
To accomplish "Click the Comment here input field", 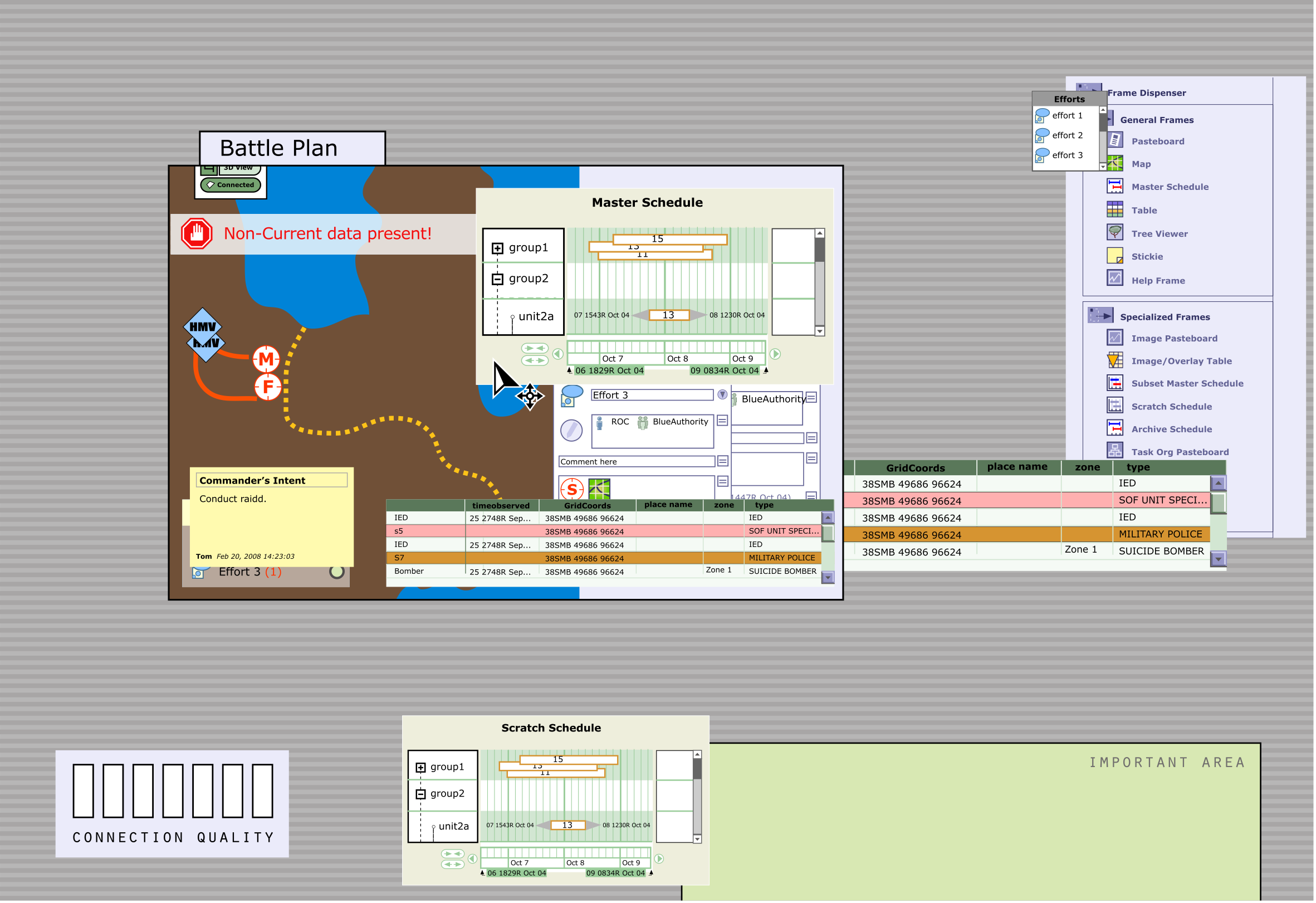I will tap(637, 462).
